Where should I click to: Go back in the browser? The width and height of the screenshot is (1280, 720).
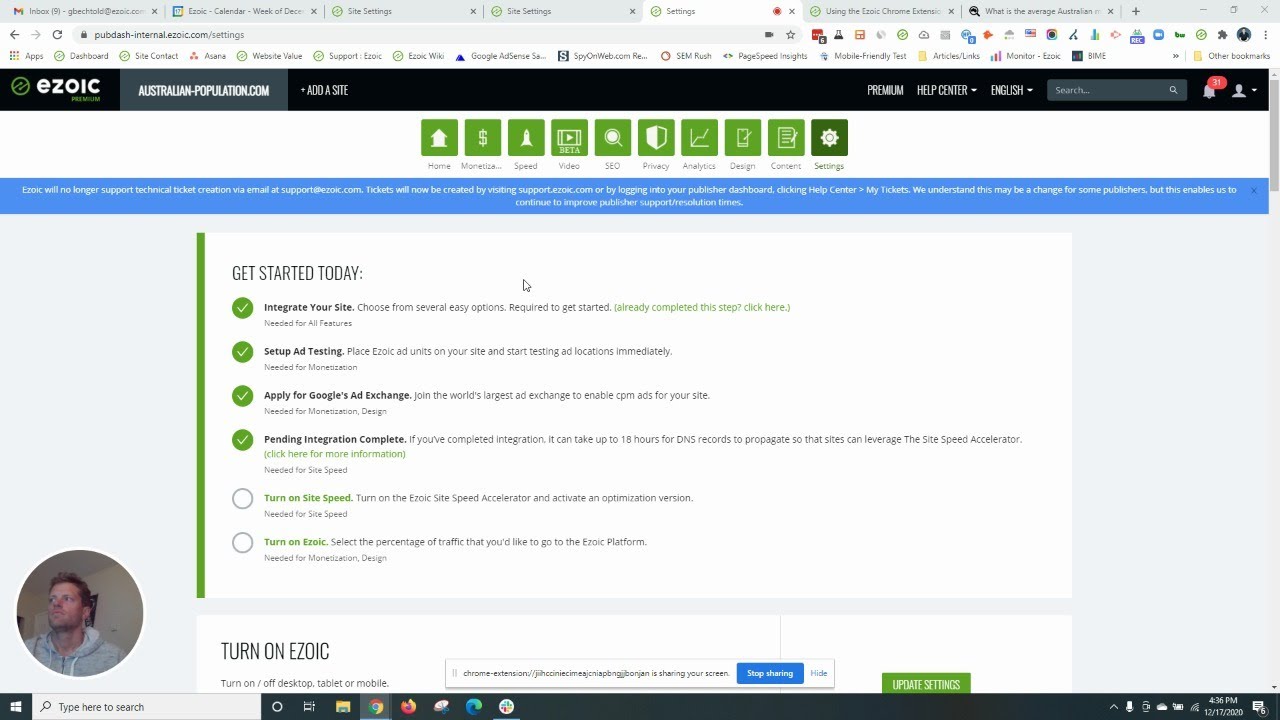(14, 34)
